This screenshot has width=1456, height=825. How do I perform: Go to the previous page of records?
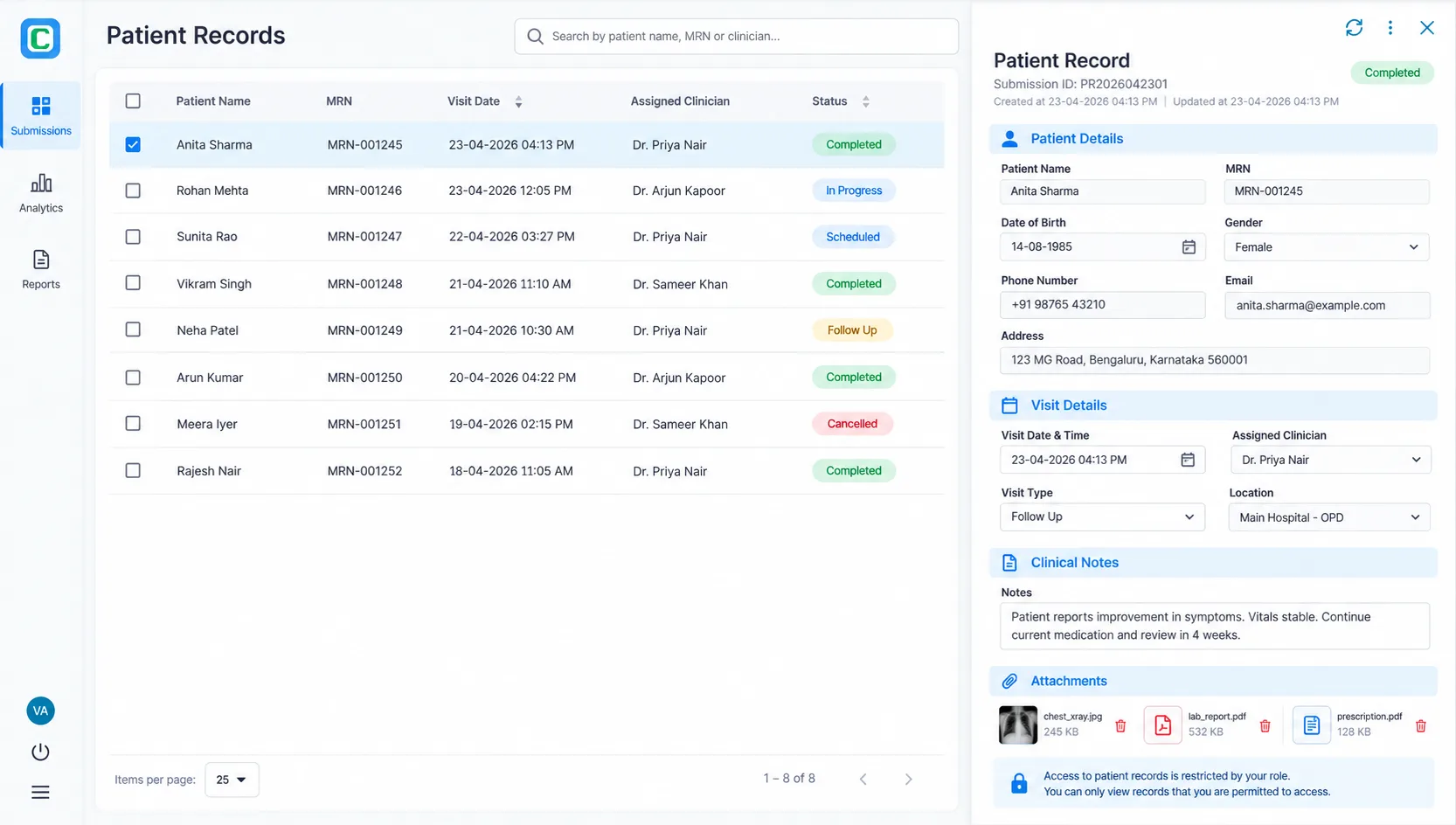click(x=863, y=779)
